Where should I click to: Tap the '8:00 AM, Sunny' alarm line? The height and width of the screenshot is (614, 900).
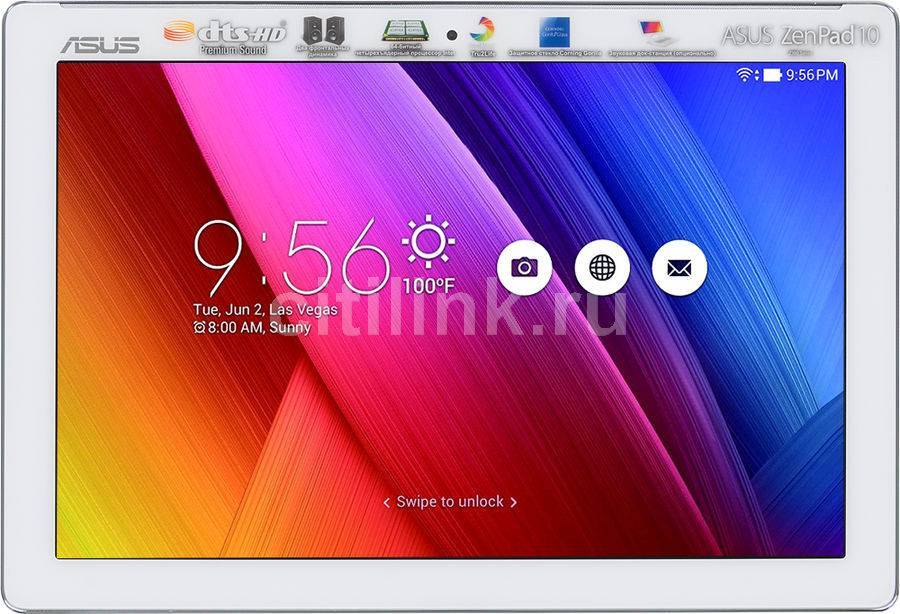[259, 327]
